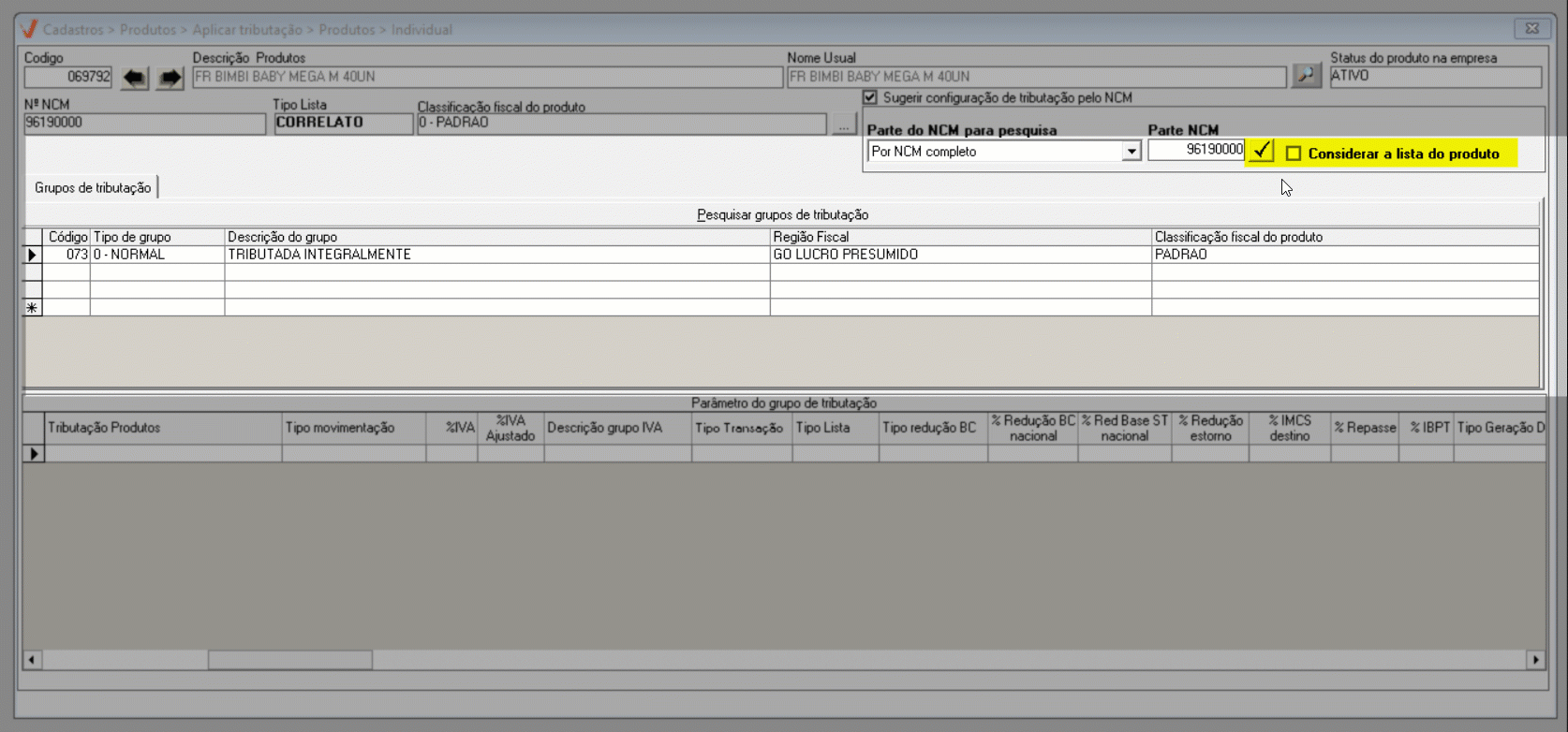Viewport: 1568px width, 732px height.
Task: Click the Tipo Lista column header in parameter grid
Action: click(836, 429)
